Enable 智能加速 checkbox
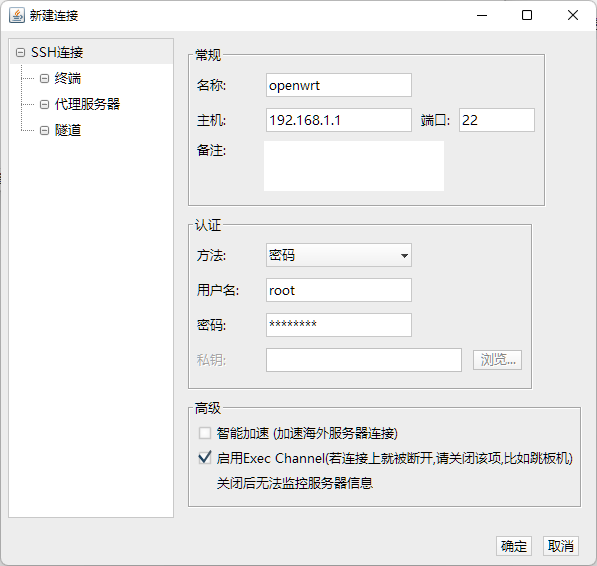Image resolution: width=597 pixels, height=566 pixels. [205, 433]
